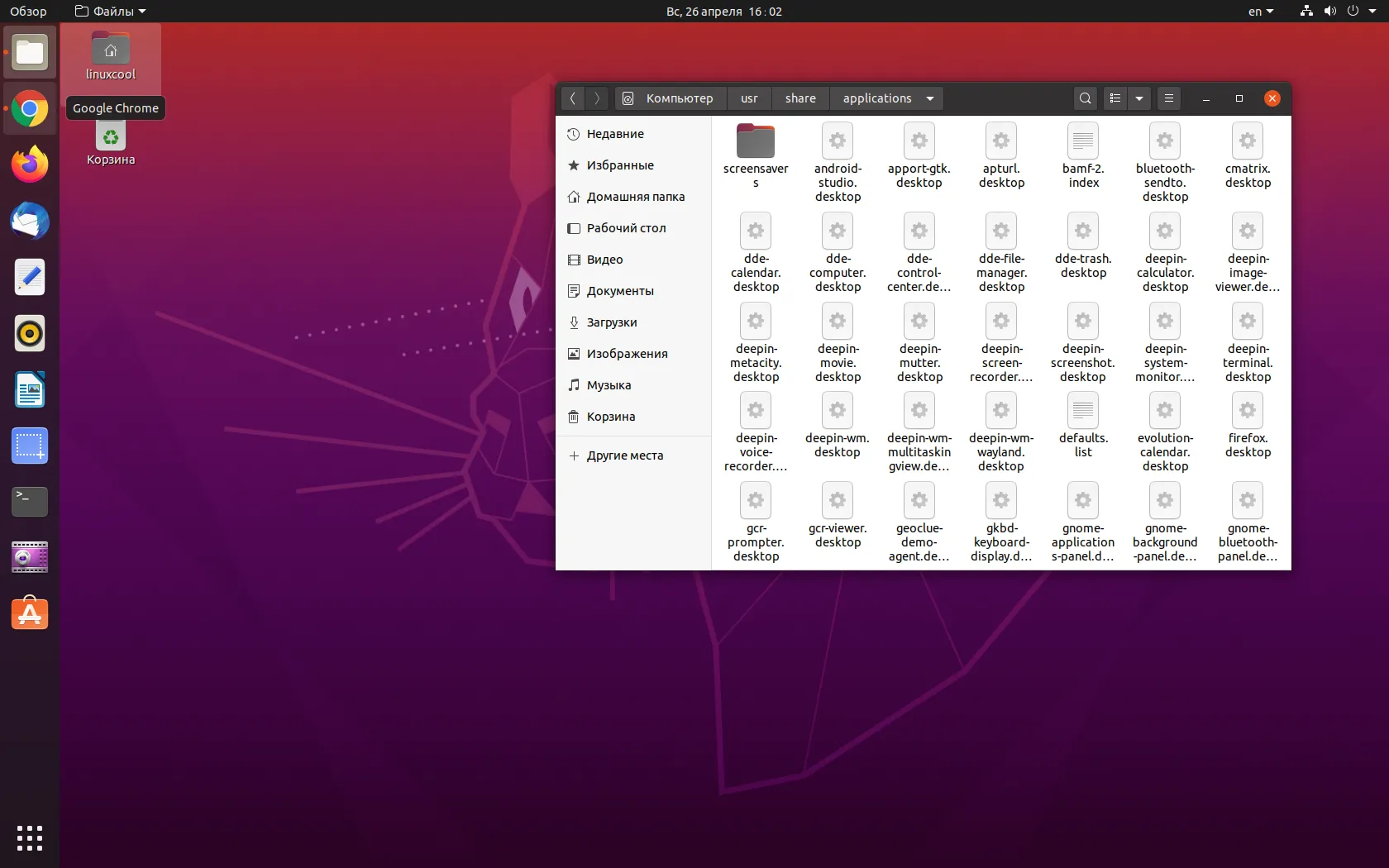Click network icon in top bar
This screenshot has width=1389, height=868.
tap(1306, 12)
